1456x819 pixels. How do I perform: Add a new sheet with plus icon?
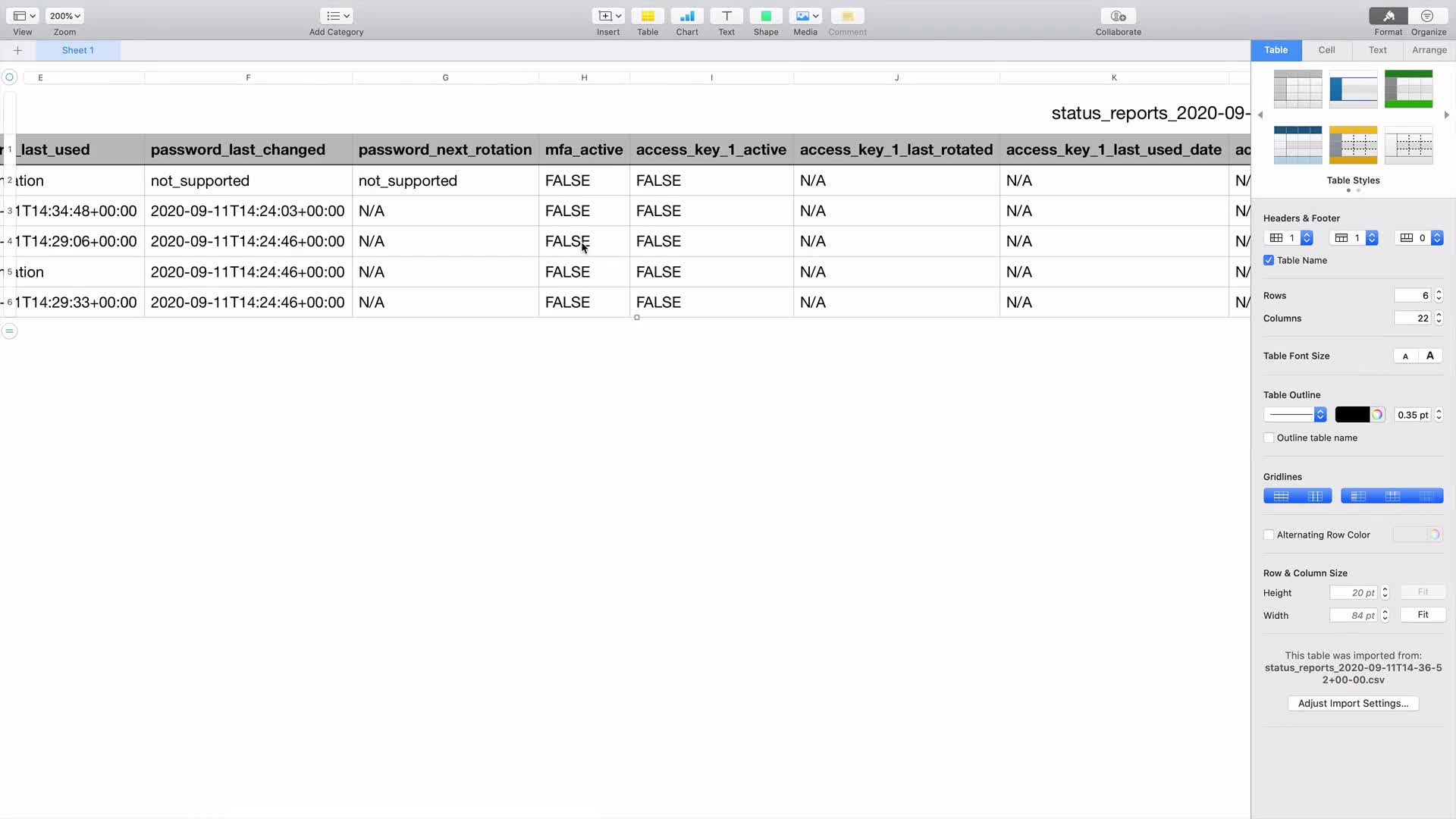point(17,50)
